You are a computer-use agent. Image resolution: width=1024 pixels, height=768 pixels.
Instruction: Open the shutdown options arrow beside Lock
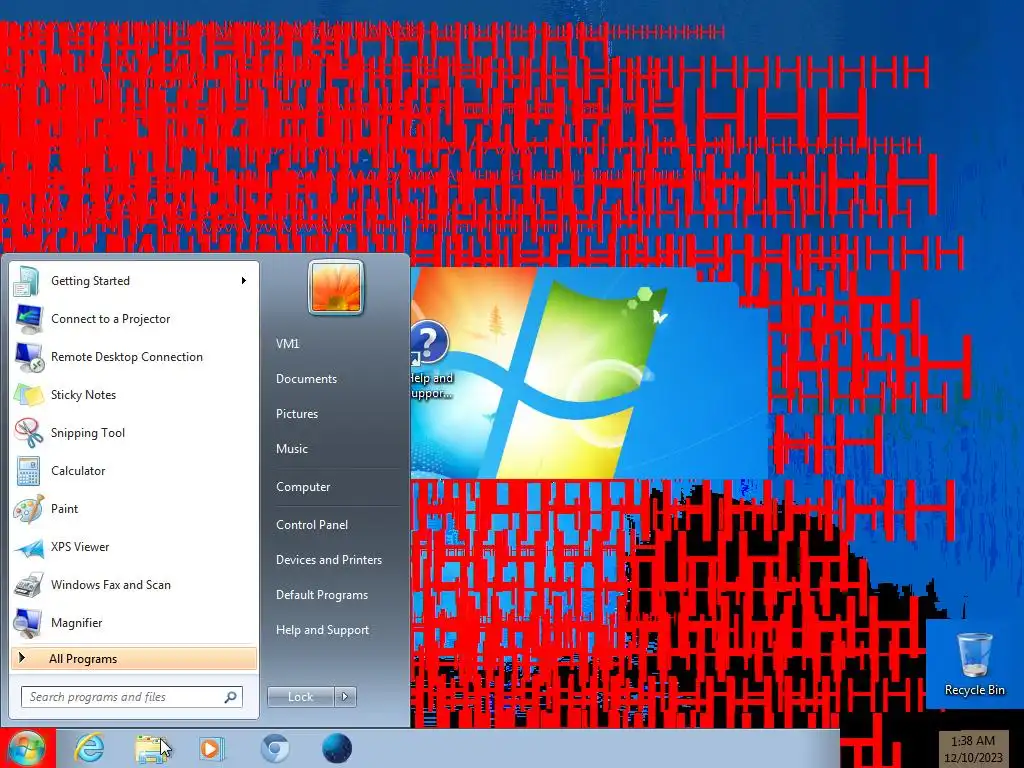345,697
